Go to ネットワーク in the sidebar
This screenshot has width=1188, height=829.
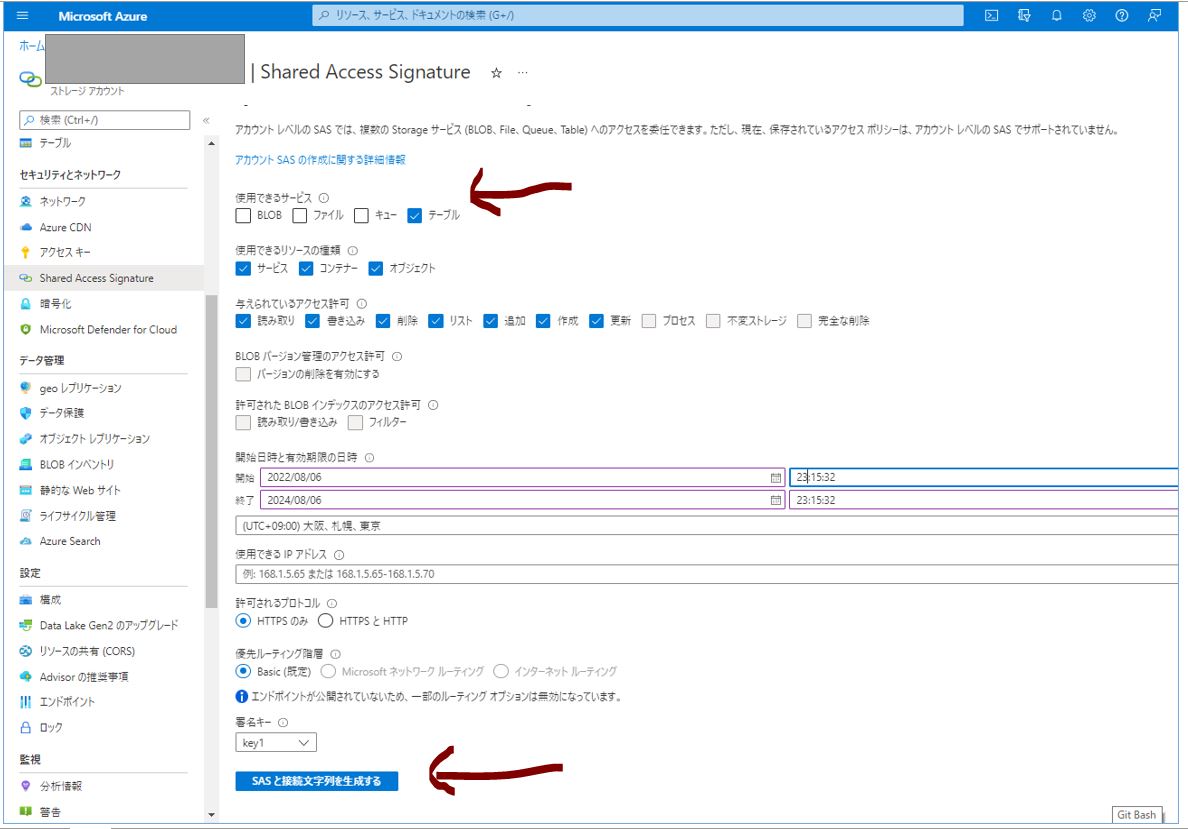[62, 202]
